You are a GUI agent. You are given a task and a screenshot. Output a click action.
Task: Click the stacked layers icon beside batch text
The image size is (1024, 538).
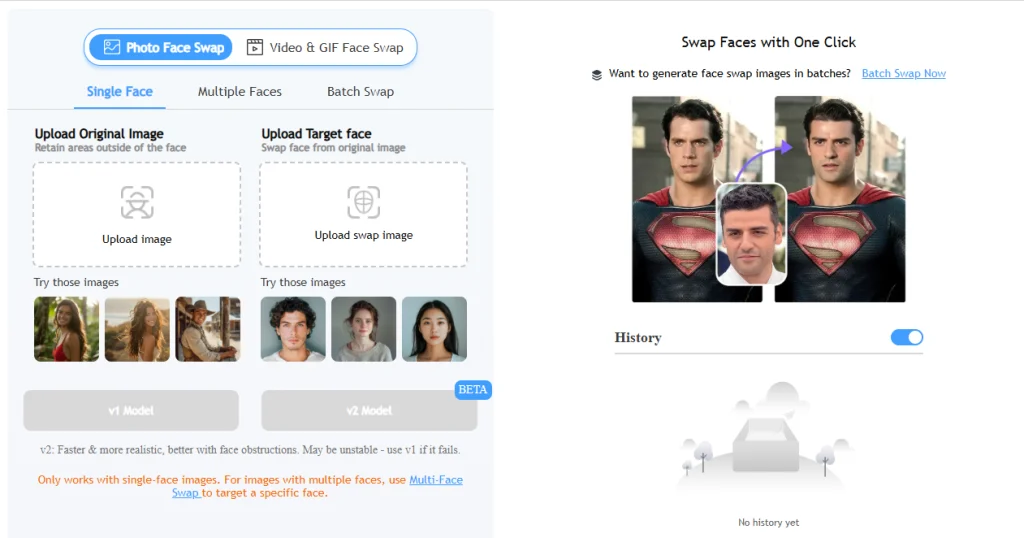[x=597, y=74]
